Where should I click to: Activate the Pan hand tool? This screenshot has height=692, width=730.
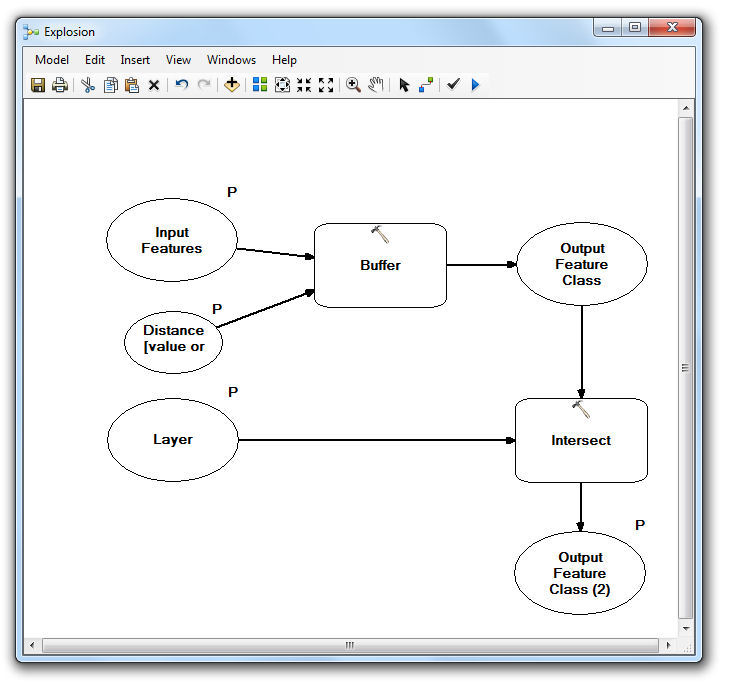(x=376, y=85)
